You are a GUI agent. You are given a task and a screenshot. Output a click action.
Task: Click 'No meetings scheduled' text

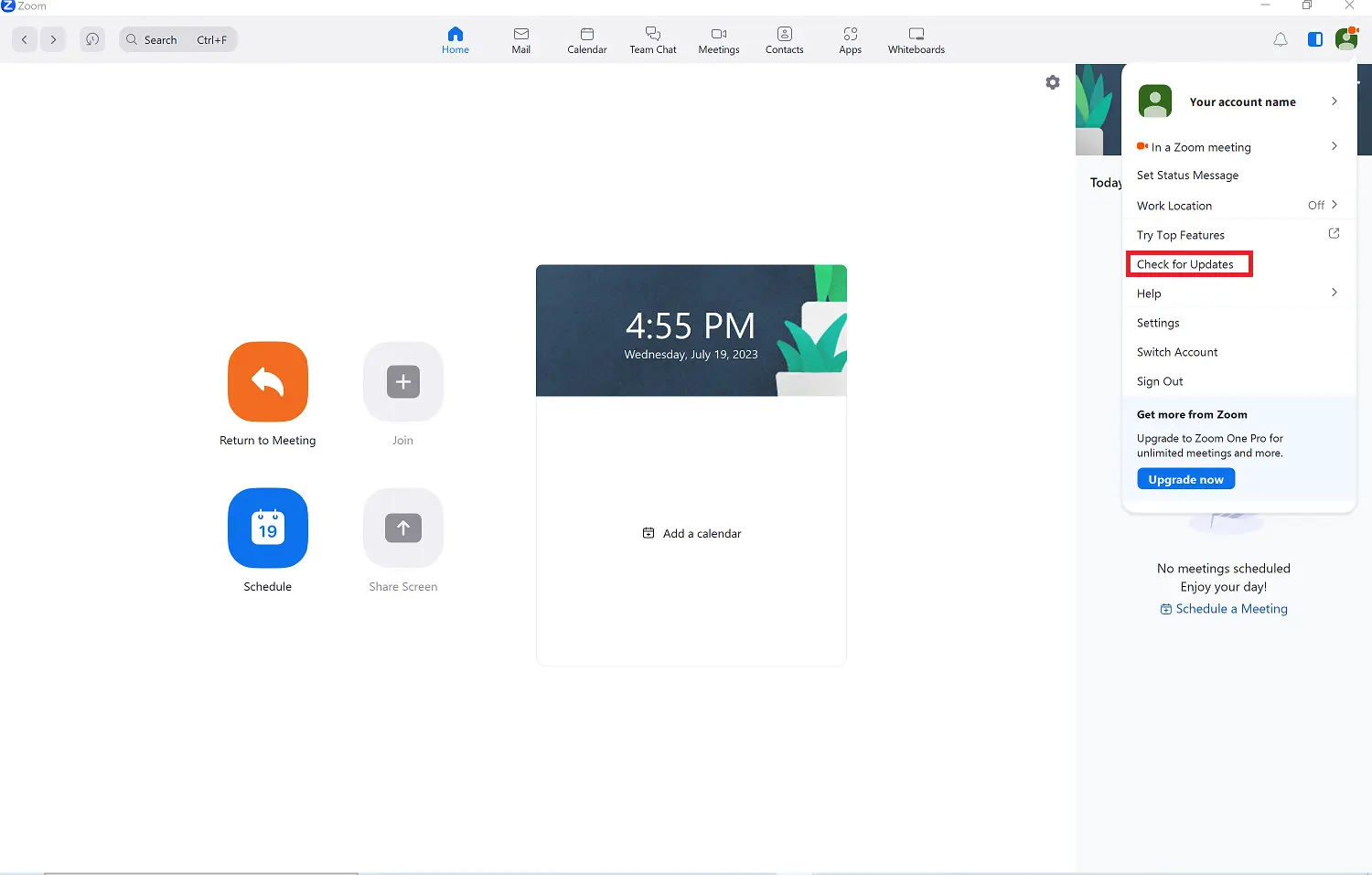[x=1224, y=569]
